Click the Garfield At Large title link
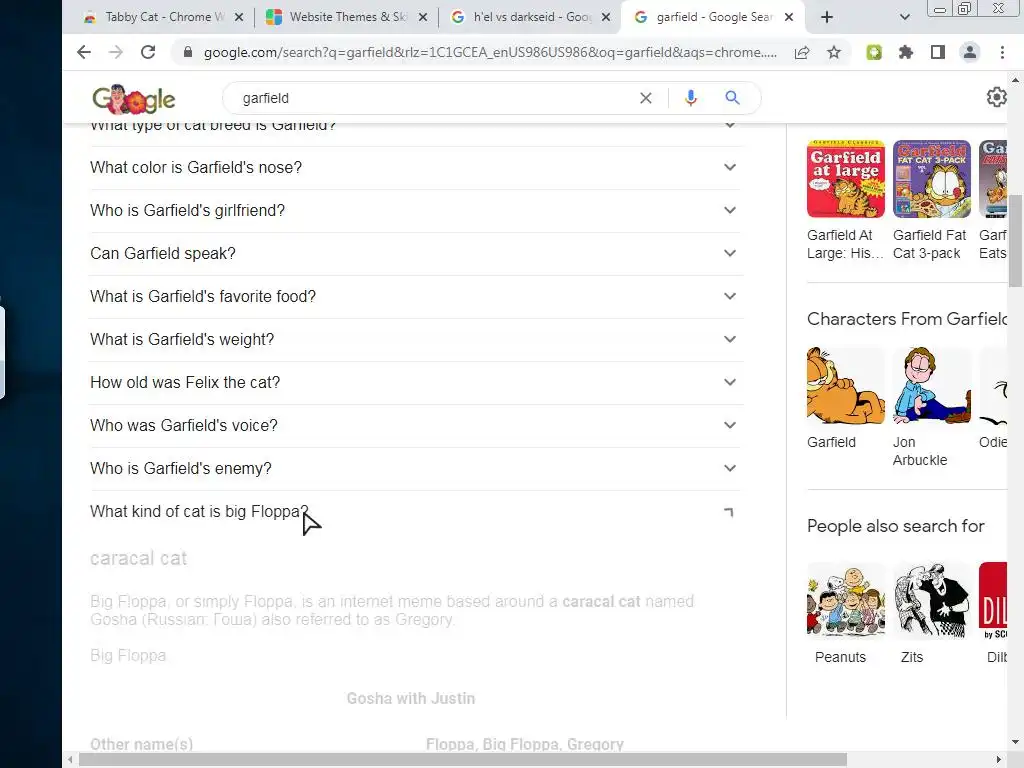The image size is (1024, 768). coord(844,244)
